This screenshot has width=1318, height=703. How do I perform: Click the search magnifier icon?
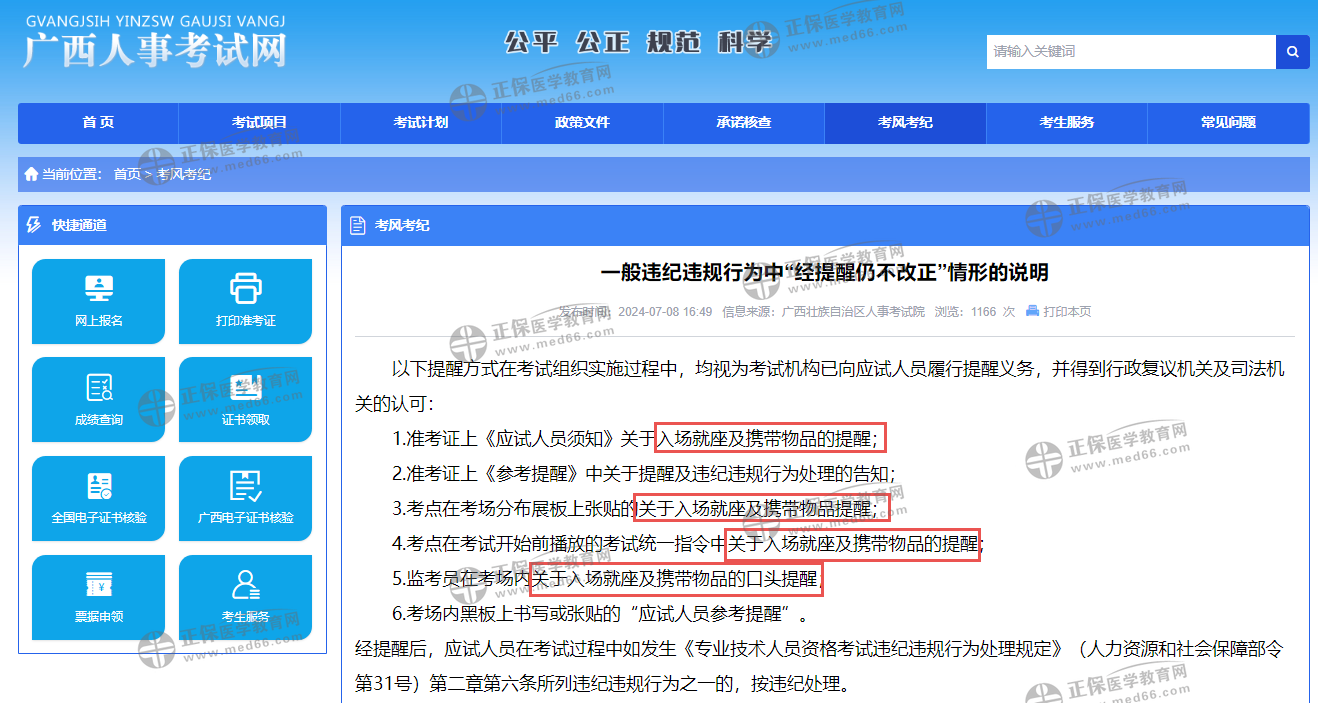[x=1292, y=51]
